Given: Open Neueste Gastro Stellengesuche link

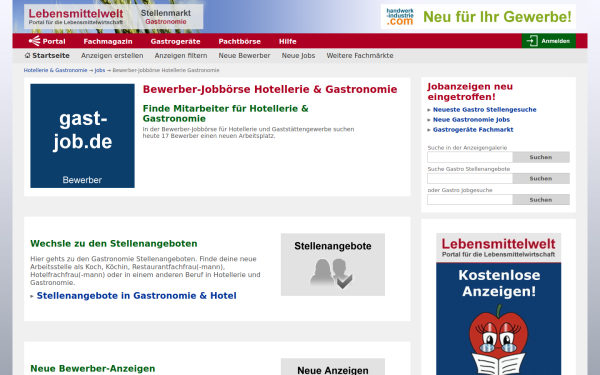Looking at the screenshot, I should (x=484, y=109).
